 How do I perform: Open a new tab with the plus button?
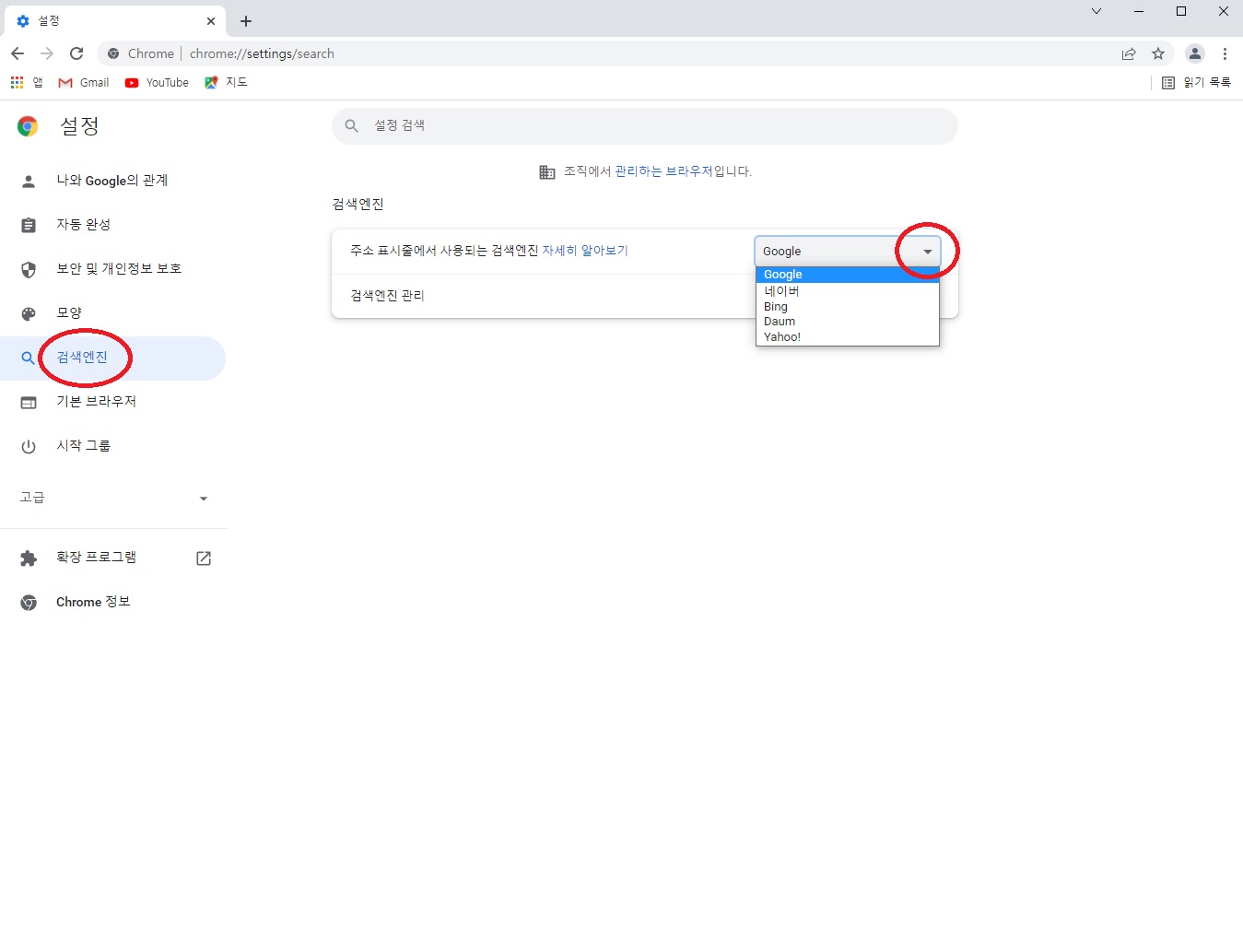[x=246, y=21]
